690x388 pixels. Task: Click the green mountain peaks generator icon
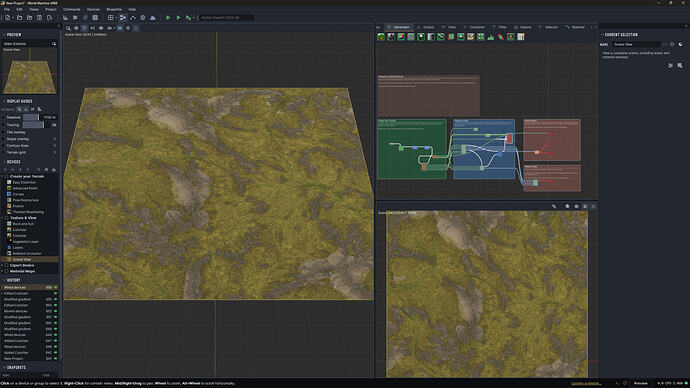[491, 37]
